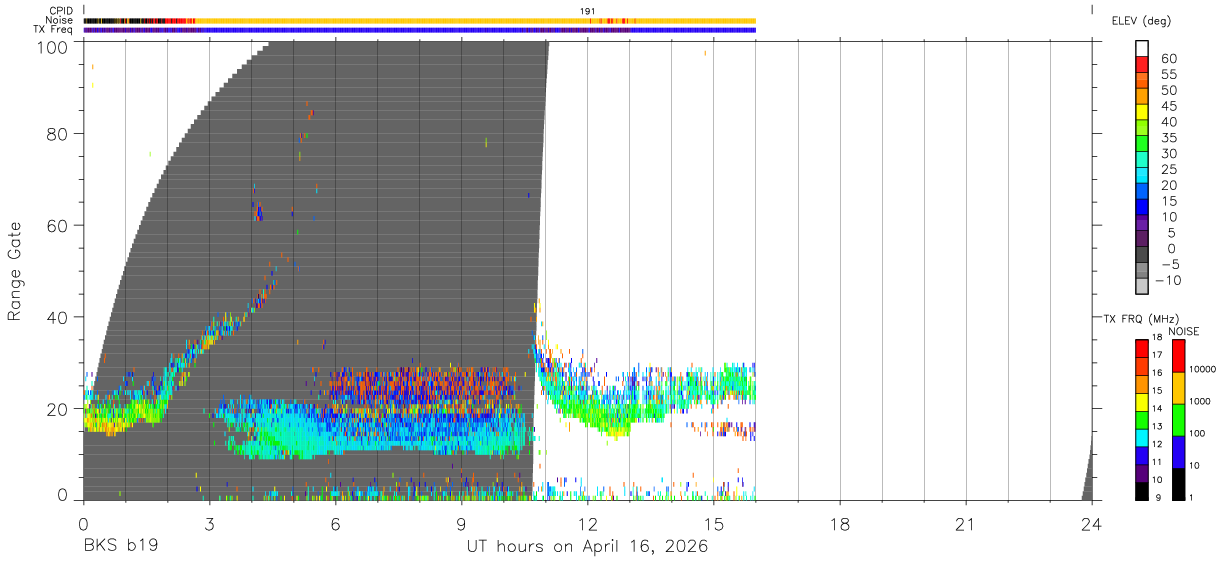Pick ELEV bar segment between 40 and 45

(x=1143, y=113)
